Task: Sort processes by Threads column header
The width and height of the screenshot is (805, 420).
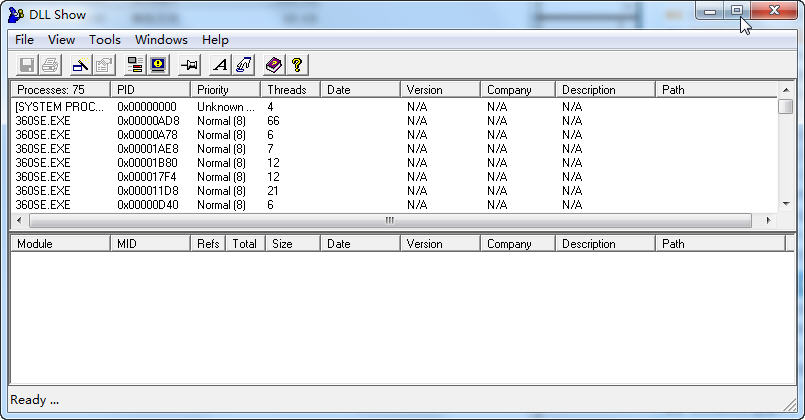Action: click(x=290, y=90)
